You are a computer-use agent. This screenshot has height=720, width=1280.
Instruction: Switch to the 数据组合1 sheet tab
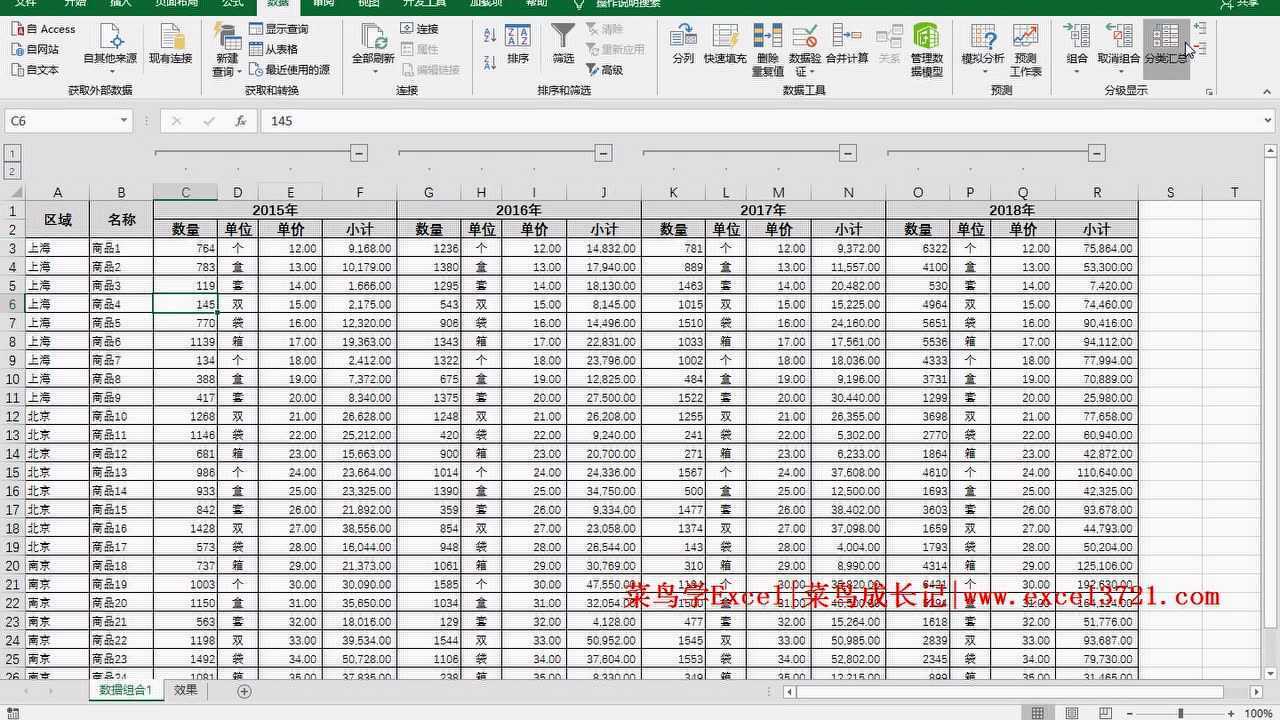pyautogui.click(x=126, y=690)
